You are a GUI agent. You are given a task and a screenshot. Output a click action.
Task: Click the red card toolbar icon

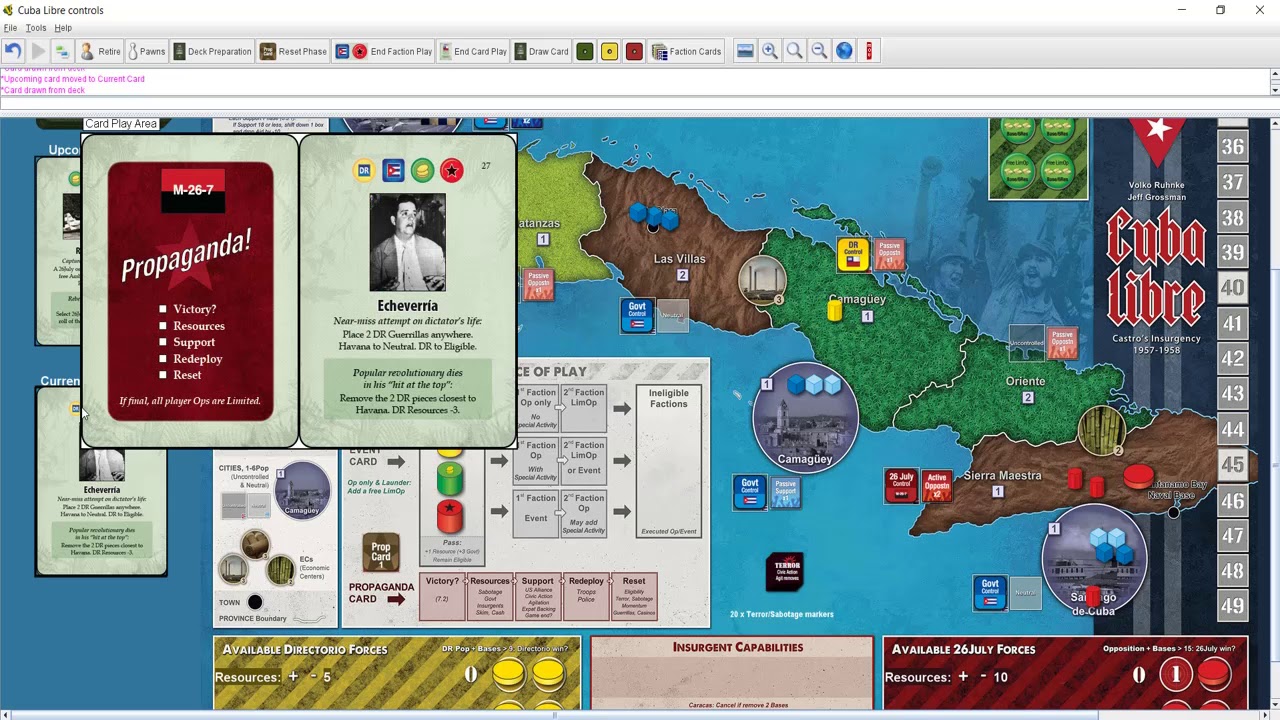634,51
